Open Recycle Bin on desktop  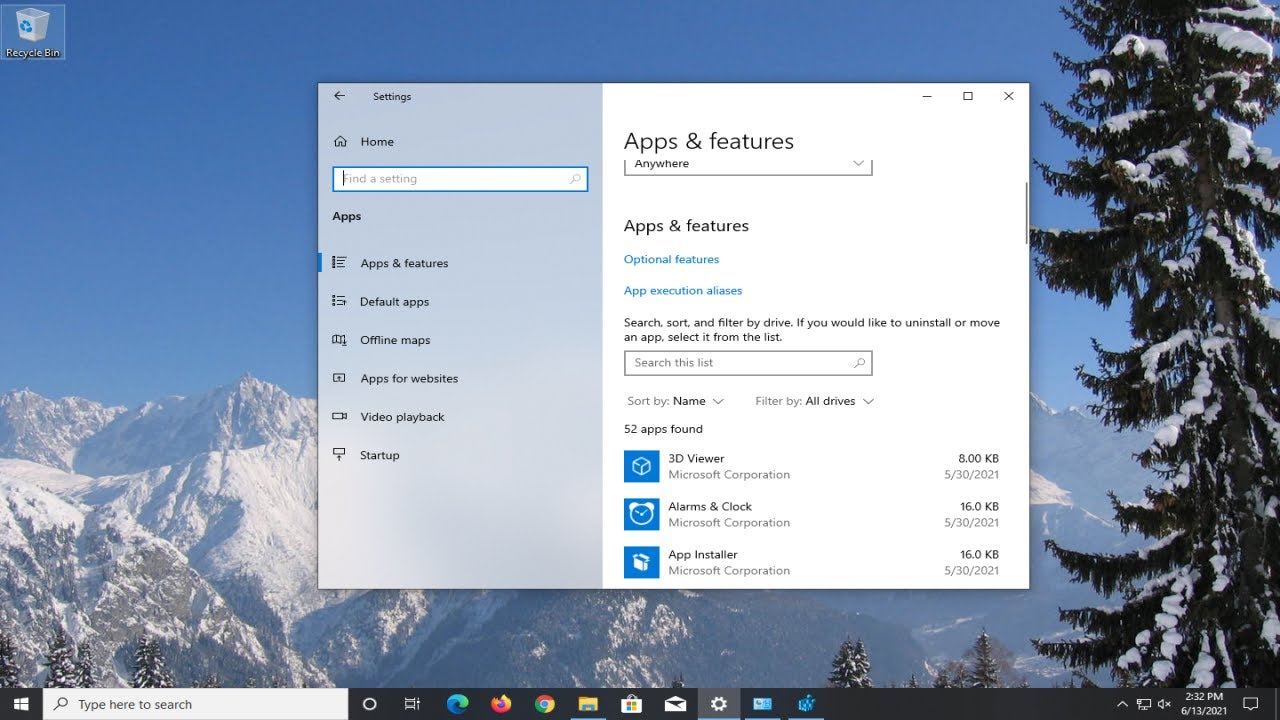pyautogui.click(x=33, y=32)
